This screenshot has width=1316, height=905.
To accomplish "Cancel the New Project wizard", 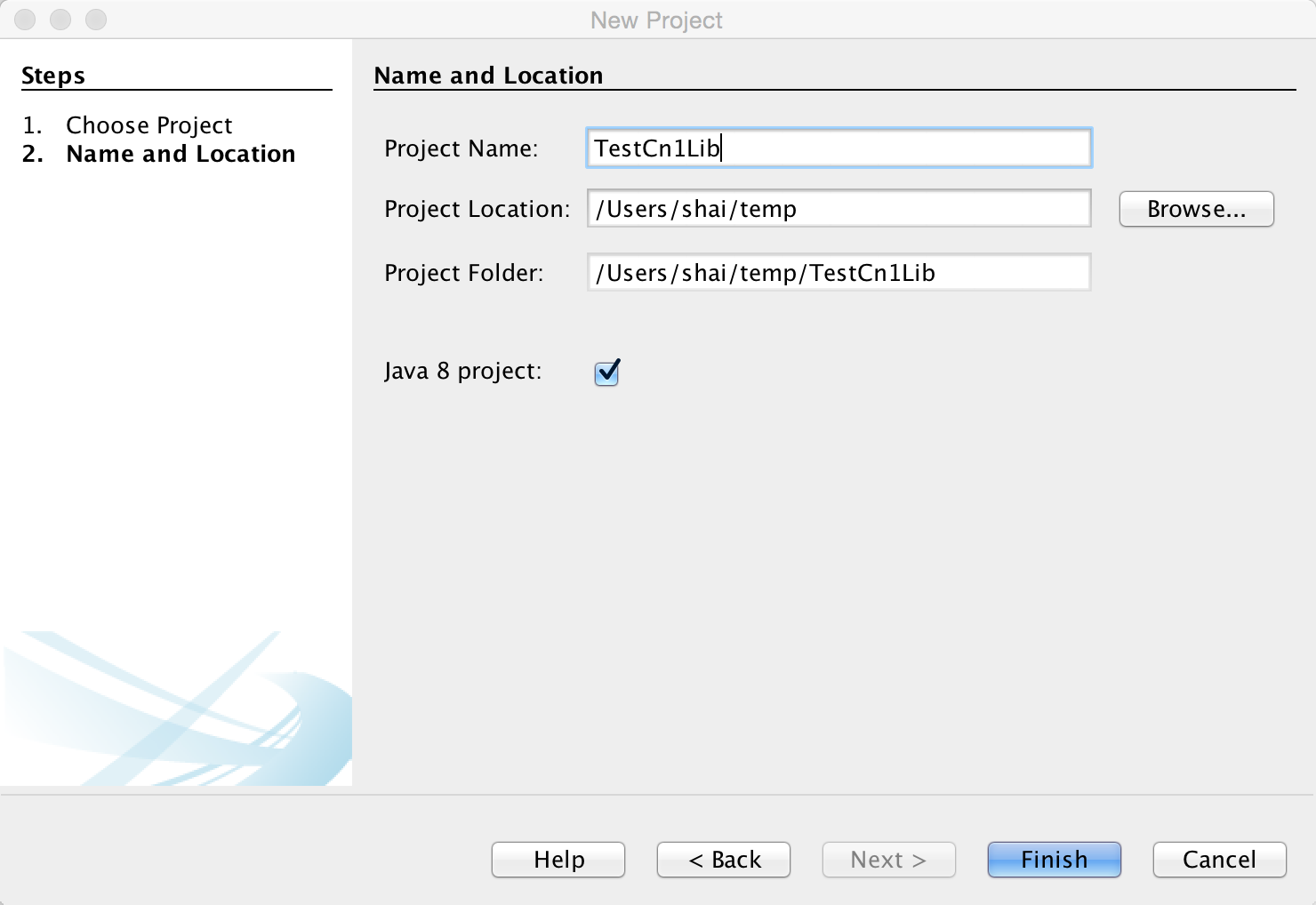I will 1219,860.
